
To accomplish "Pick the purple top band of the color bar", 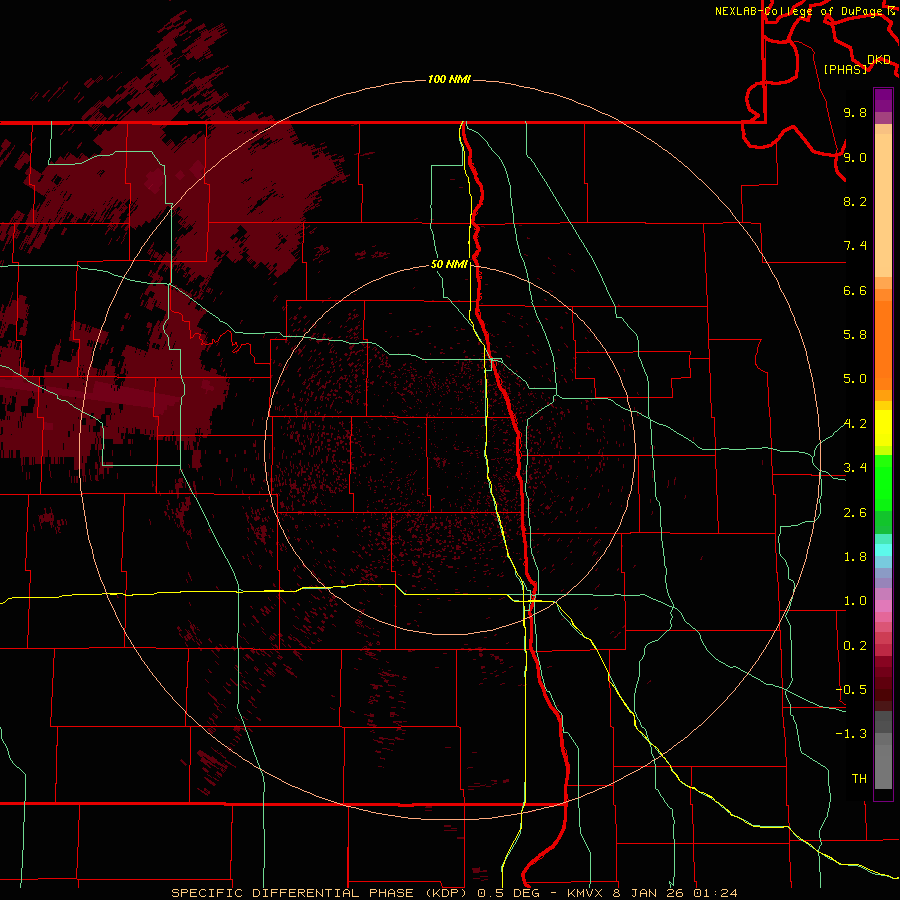I will (x=883, y=100).
